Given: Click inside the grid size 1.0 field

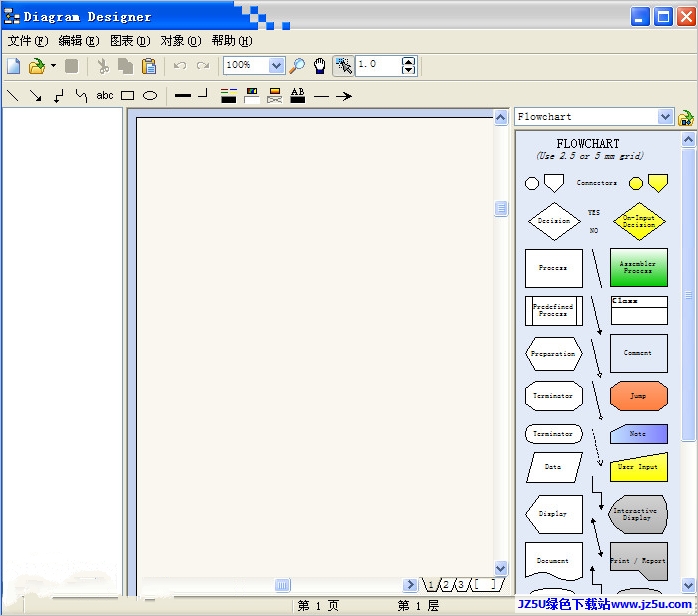Looking at the screenshot, I should pos(378,65).
